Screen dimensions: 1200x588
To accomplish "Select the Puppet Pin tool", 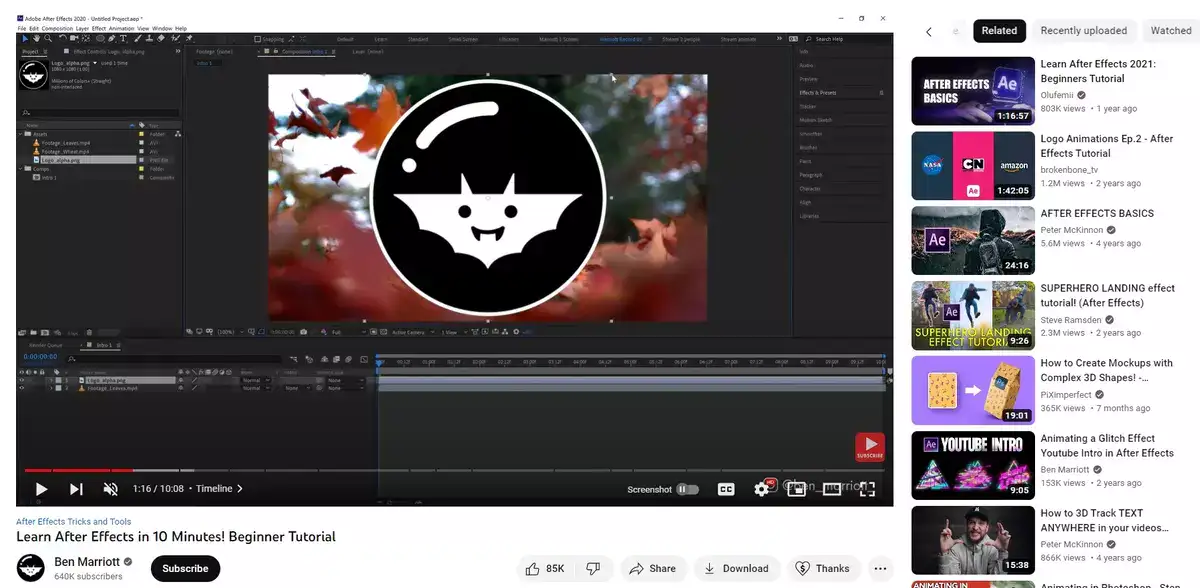I will (x=189, y=39).
